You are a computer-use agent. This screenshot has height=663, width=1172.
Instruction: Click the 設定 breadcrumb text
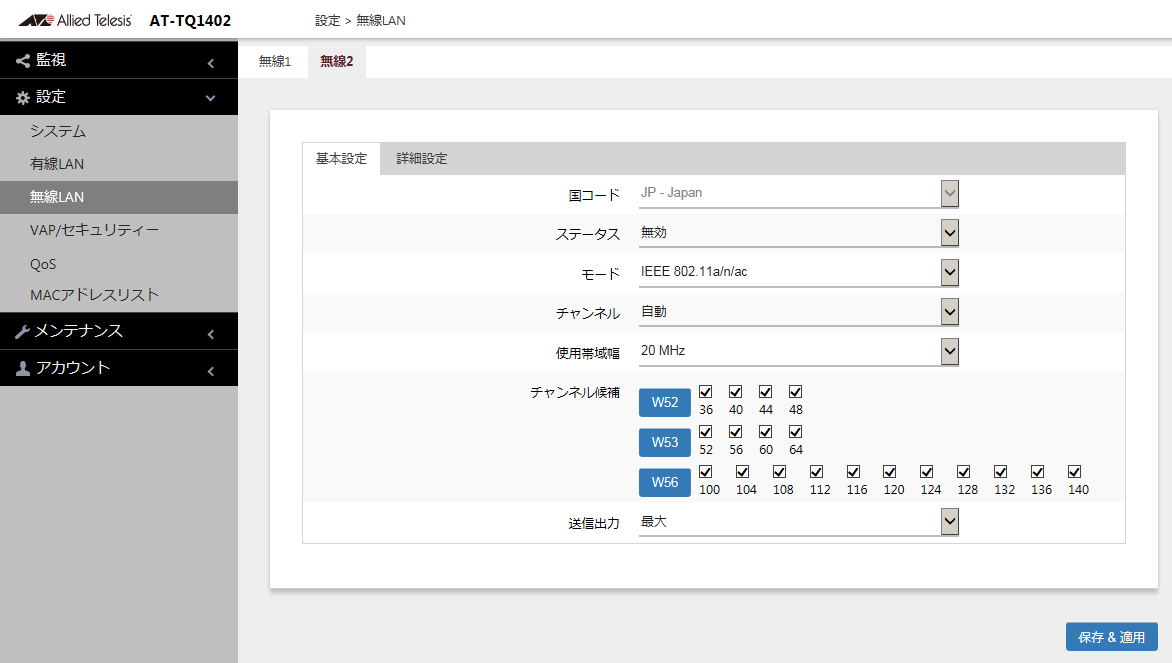click(x=327, y=21)
